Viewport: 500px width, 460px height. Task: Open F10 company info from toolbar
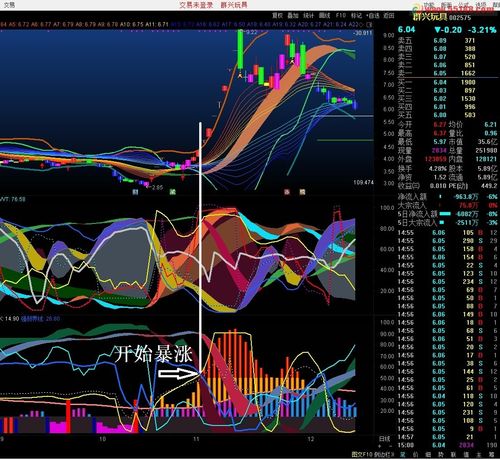[x=341, y=15]
